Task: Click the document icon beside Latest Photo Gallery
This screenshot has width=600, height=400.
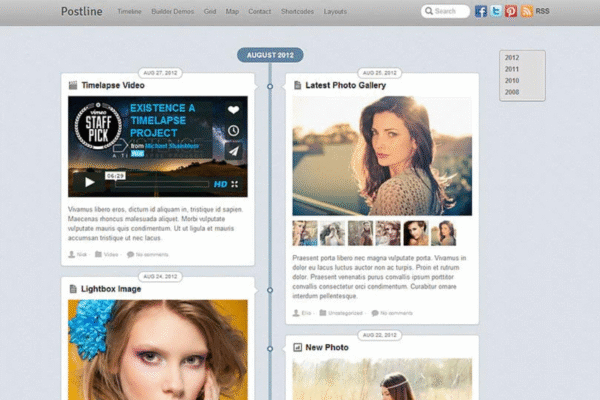Action: (297, 85)
